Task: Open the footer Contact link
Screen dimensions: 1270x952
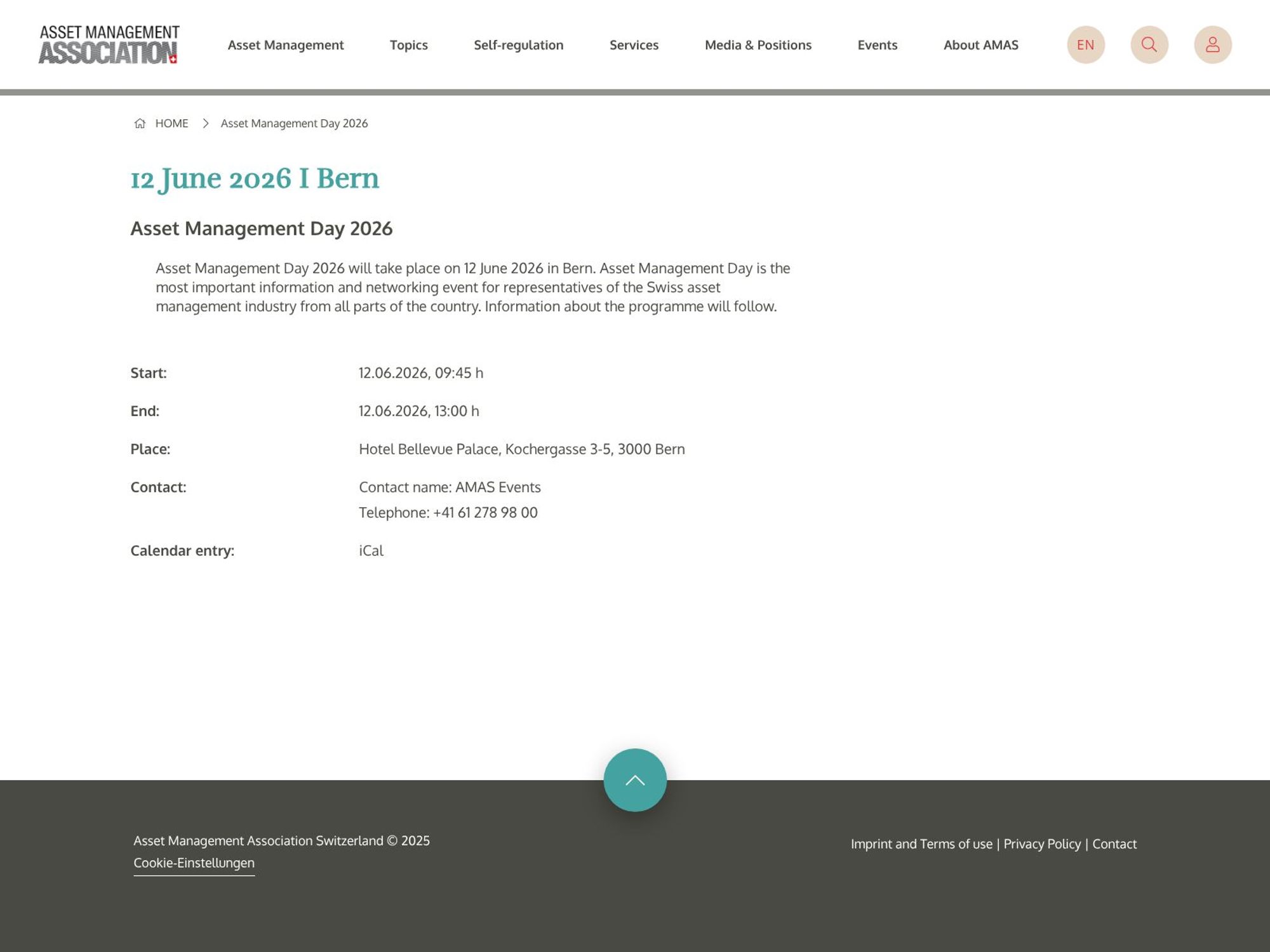Action: (1114, 844)
